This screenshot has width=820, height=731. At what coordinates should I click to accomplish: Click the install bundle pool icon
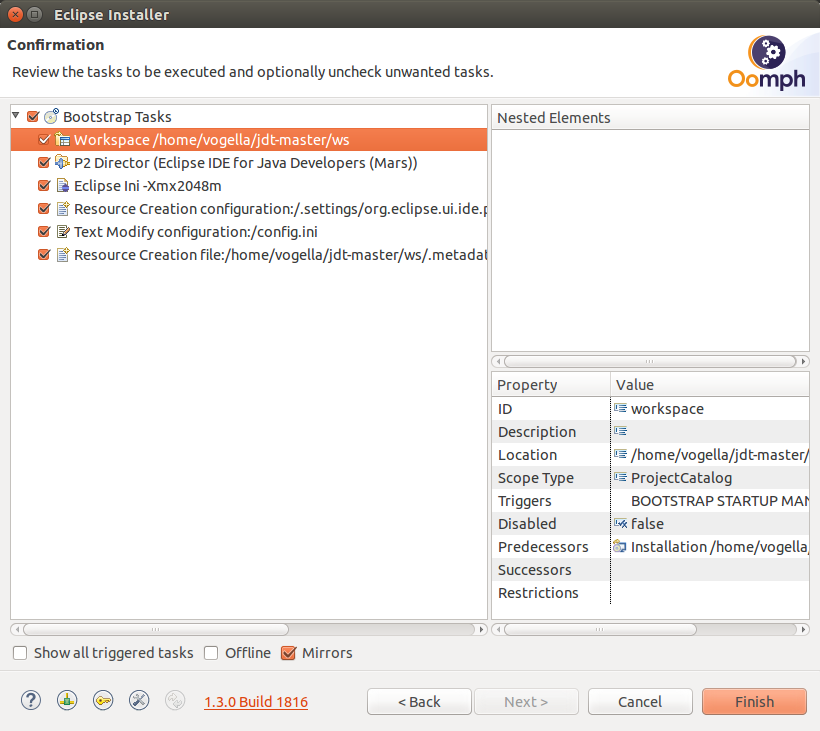click(67, 701)
